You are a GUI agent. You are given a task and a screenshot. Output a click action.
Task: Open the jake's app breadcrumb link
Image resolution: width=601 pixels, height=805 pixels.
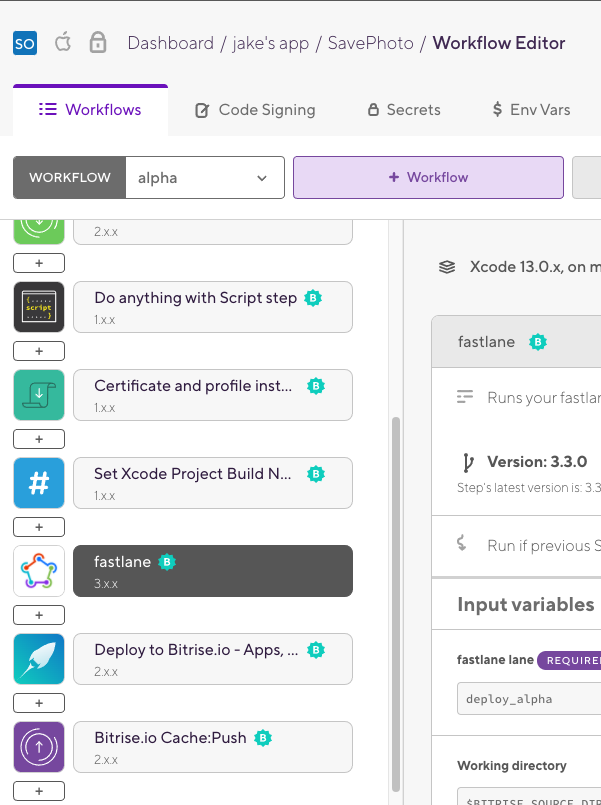point(270,43)
